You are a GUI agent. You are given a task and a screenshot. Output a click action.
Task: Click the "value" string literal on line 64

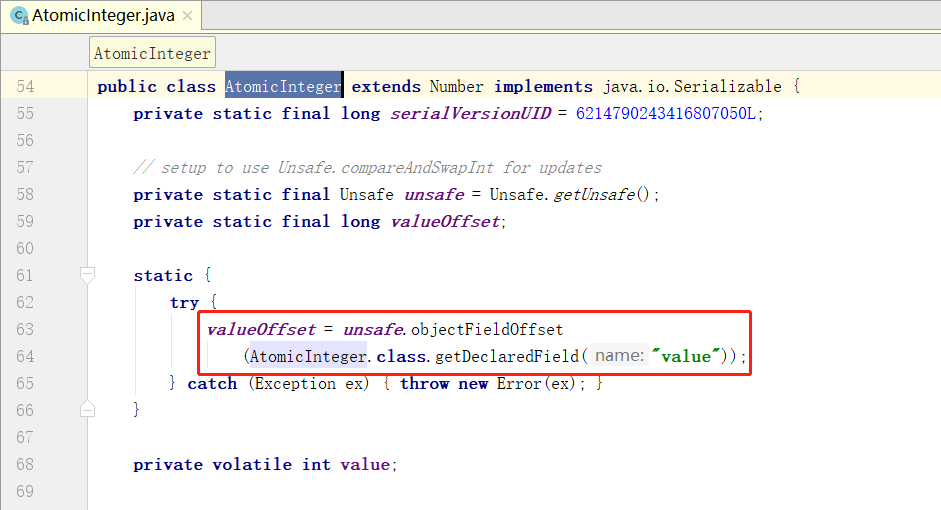point(685,356)
